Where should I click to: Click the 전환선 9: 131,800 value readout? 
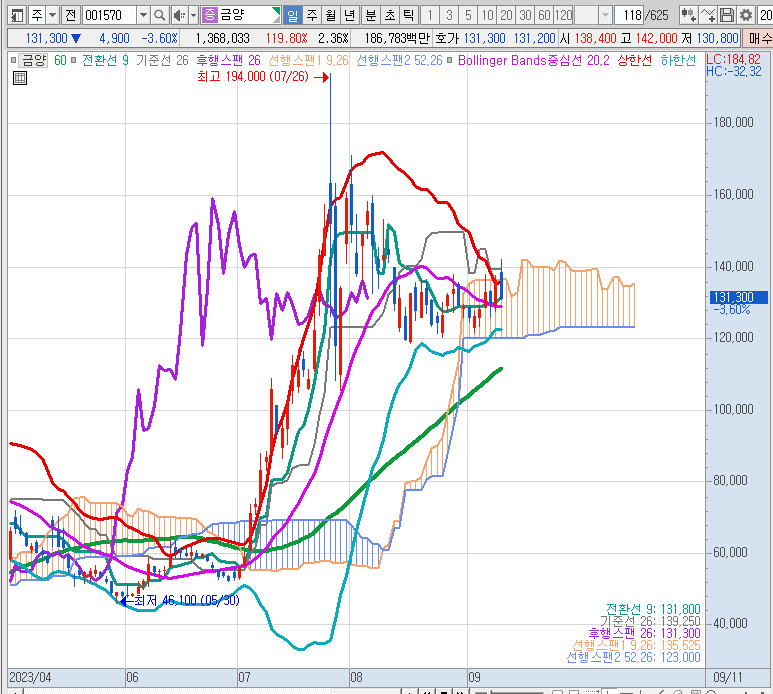pos(653,609)
